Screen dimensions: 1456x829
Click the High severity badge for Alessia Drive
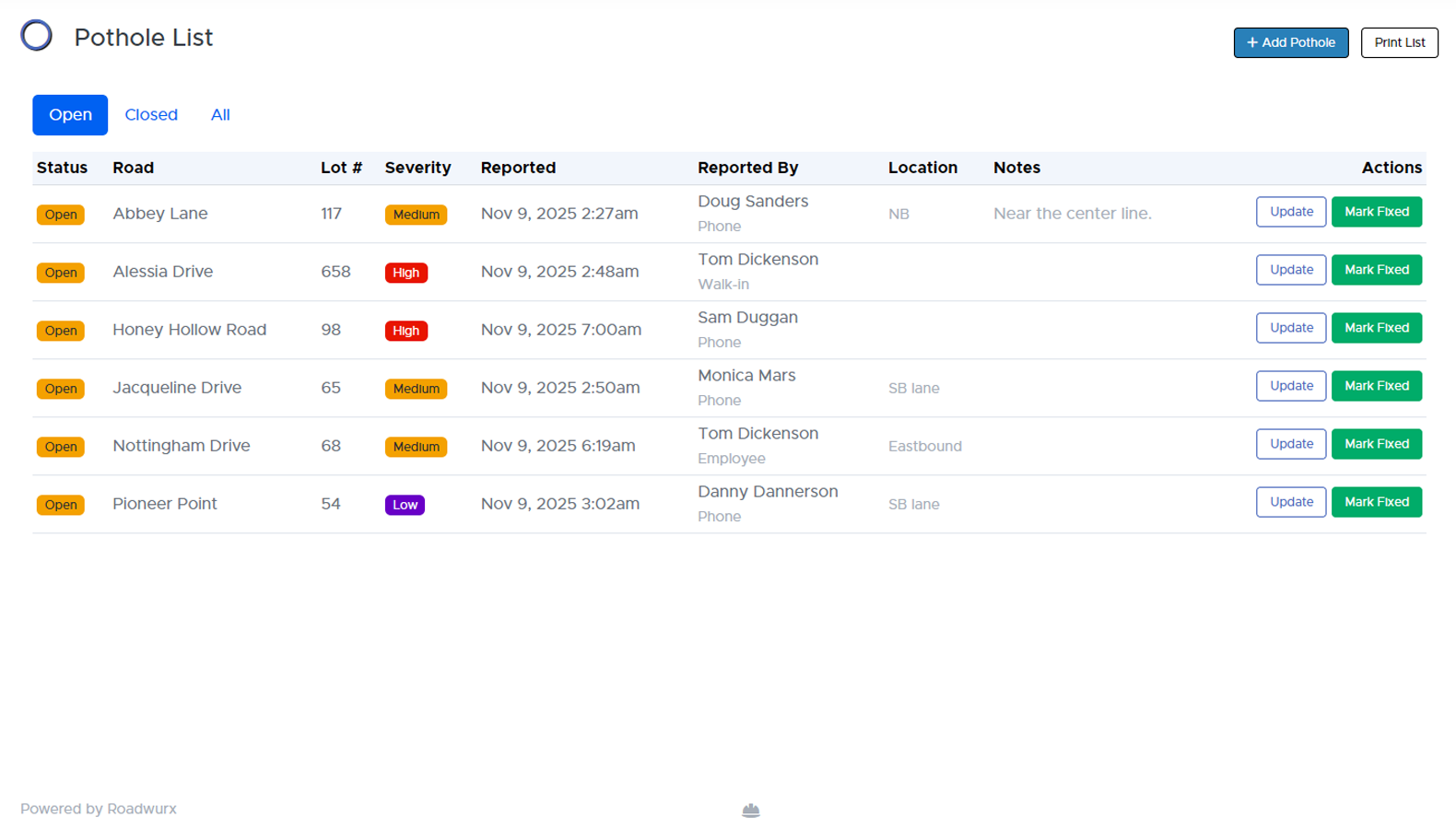point(405,273)
